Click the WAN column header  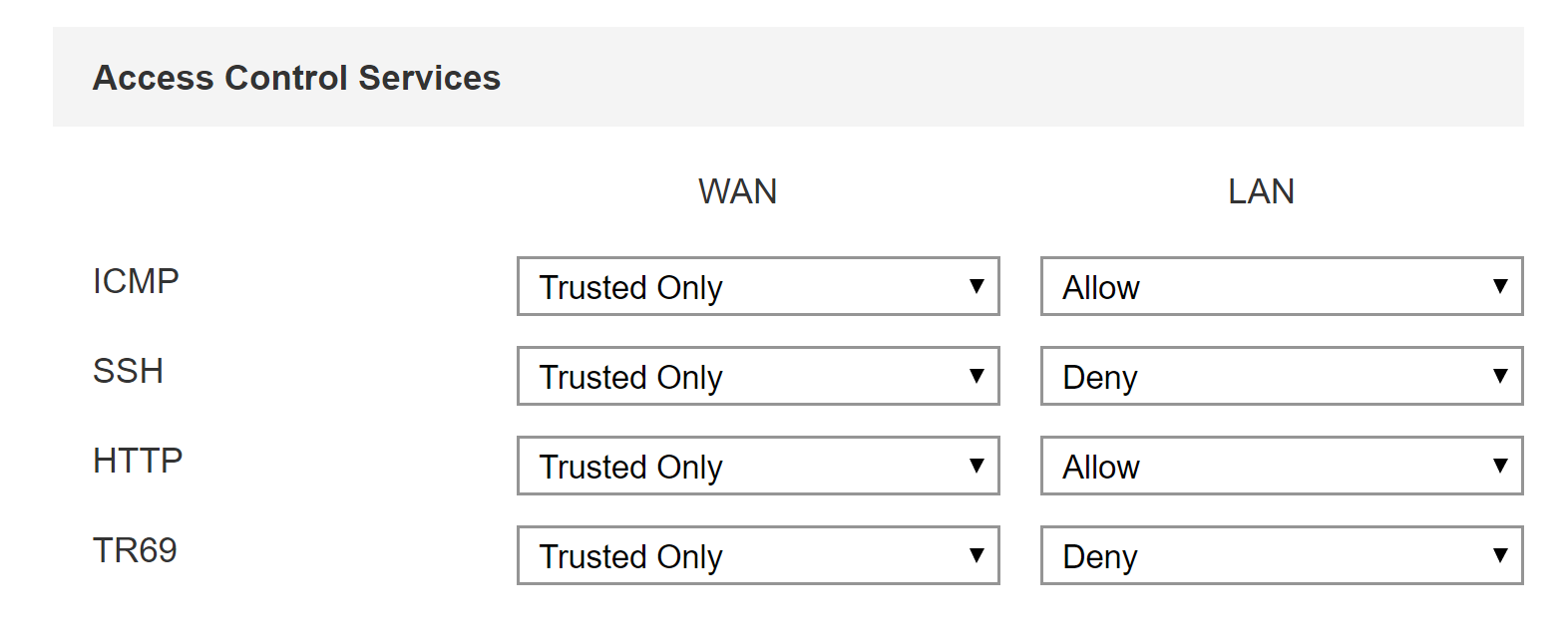(737, 191)
